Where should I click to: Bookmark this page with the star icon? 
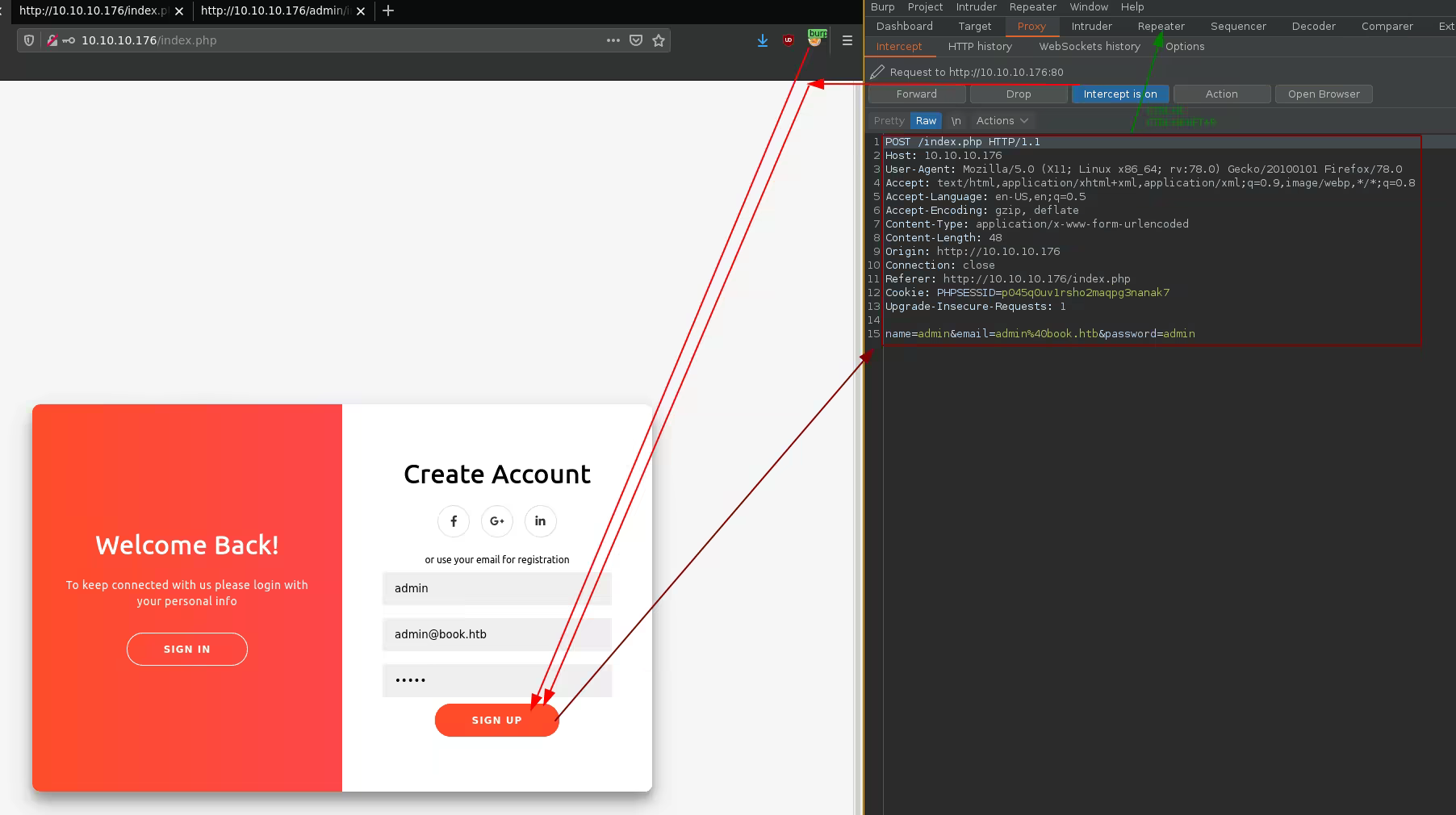659,40
